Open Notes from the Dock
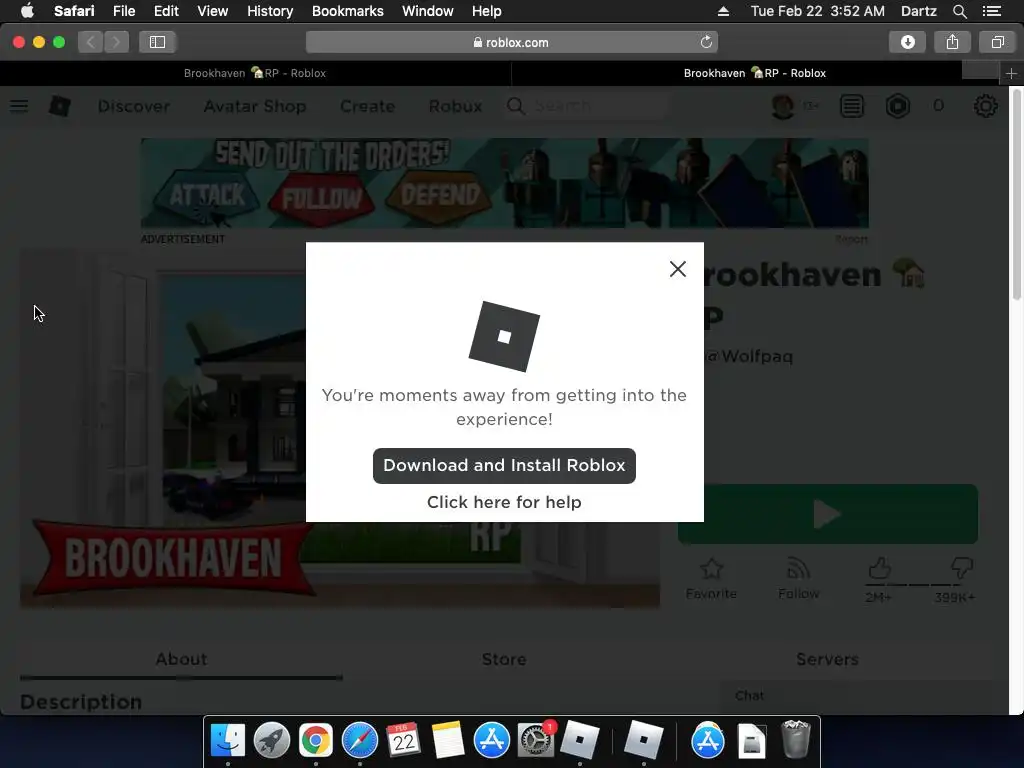The width and height of the screenshot is (1024, 768). (447, 740)
